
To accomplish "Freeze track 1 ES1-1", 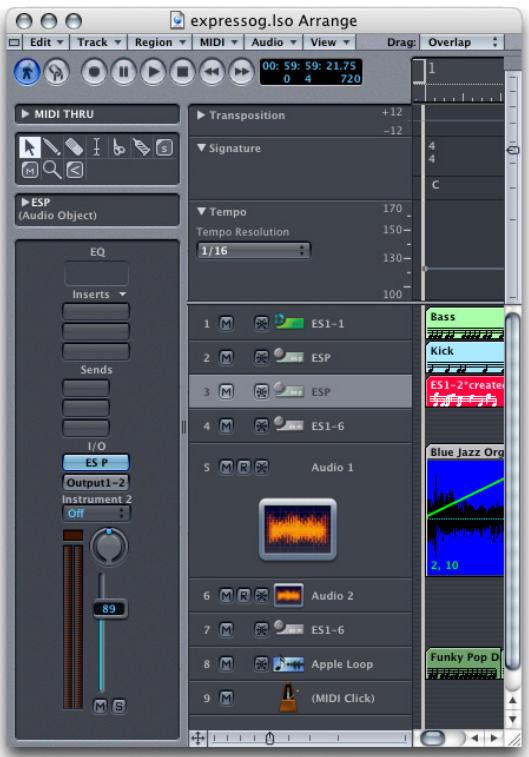I will point(261,323).
